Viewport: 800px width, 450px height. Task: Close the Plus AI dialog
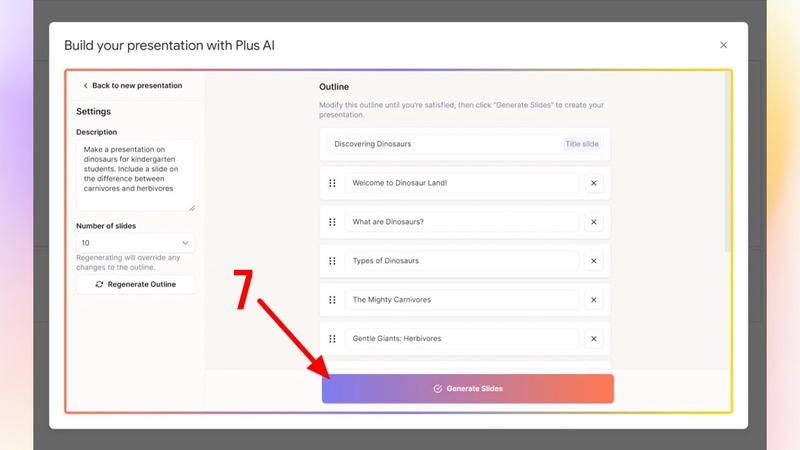coord(723,45)
